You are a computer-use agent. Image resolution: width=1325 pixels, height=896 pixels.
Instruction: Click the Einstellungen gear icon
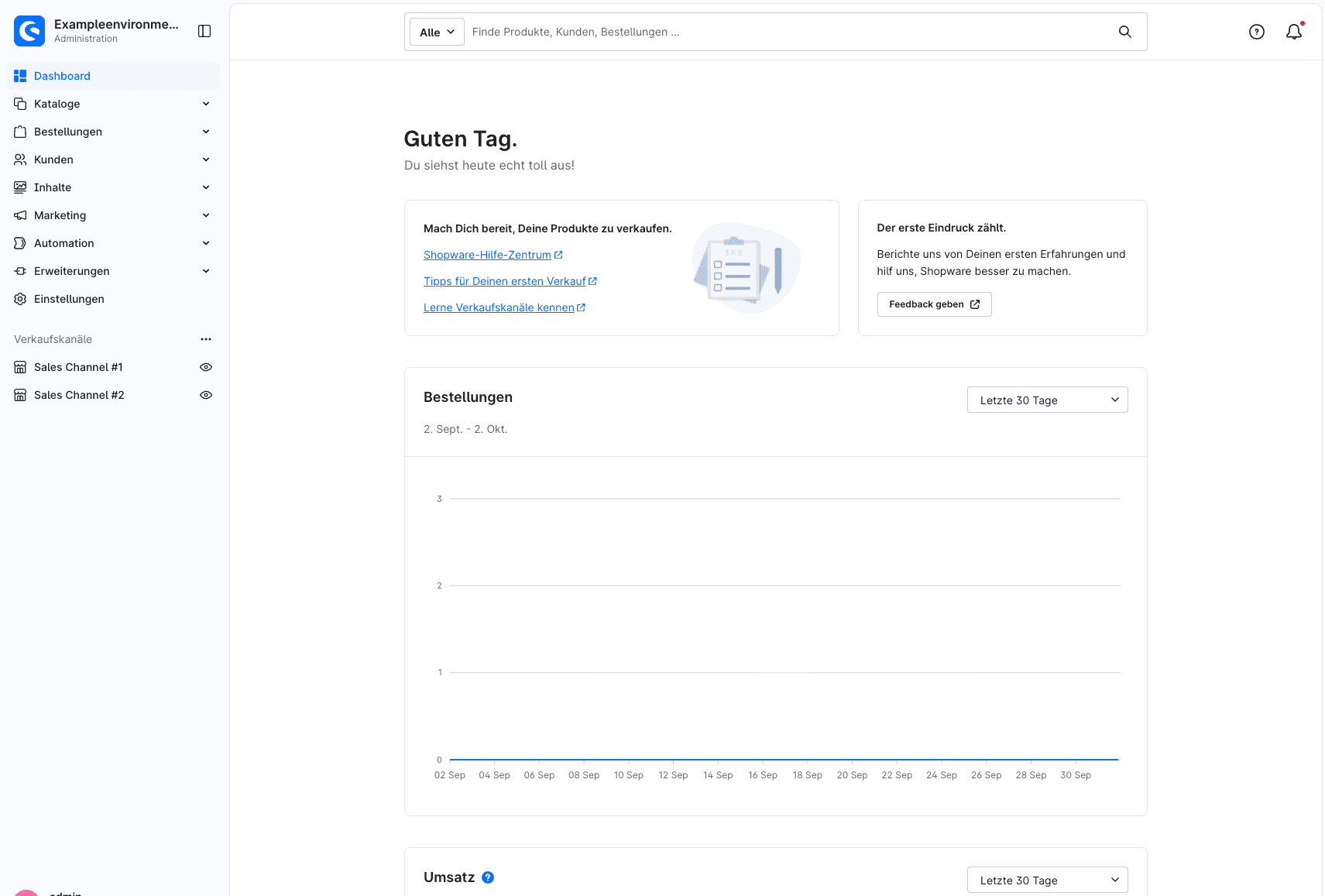tap(20, 299)
